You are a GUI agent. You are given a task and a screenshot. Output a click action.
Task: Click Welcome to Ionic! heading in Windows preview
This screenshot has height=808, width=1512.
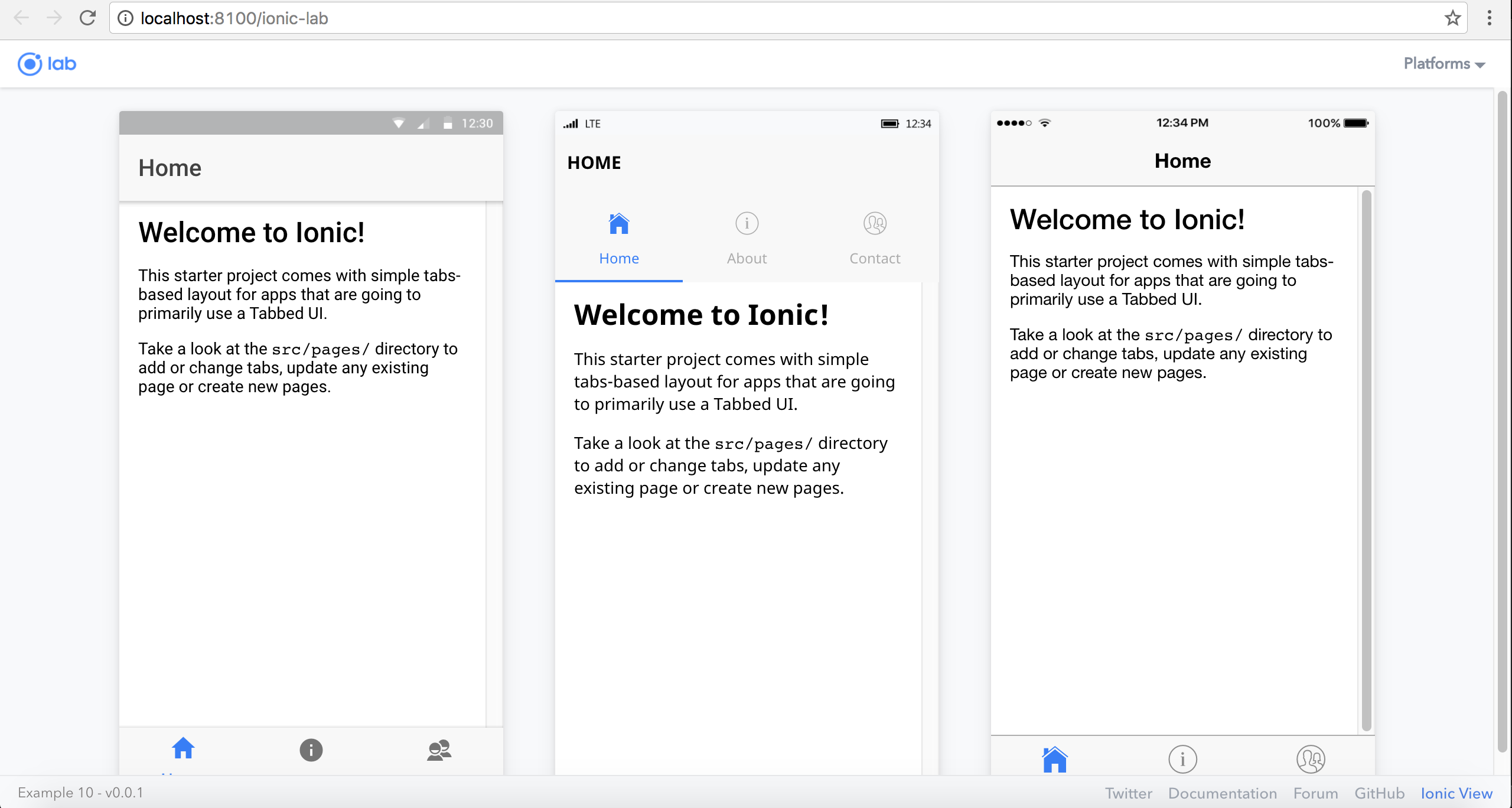[x=702, y=315]
